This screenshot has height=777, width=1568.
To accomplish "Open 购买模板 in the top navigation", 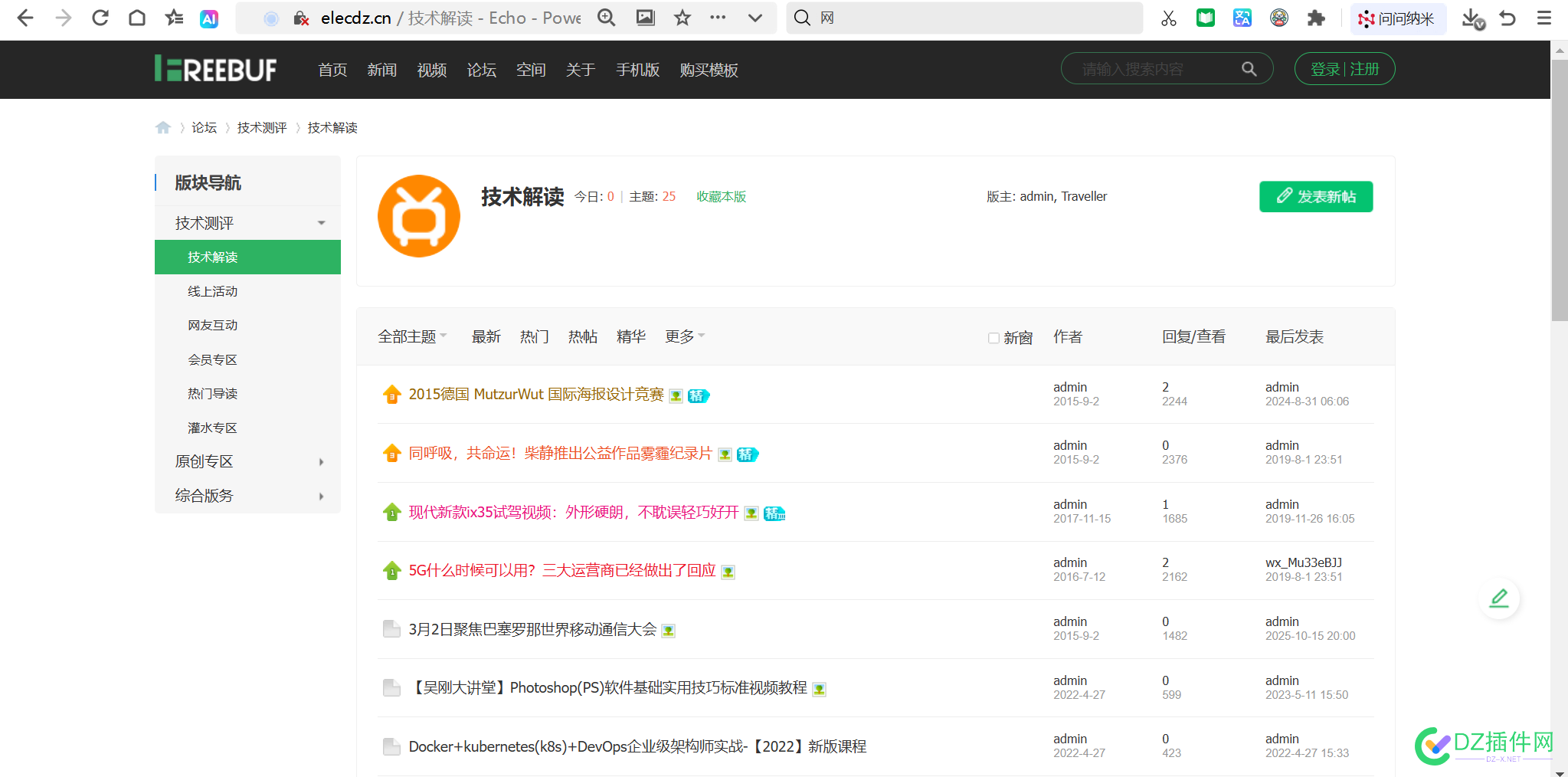I will [x=709, y=70].
